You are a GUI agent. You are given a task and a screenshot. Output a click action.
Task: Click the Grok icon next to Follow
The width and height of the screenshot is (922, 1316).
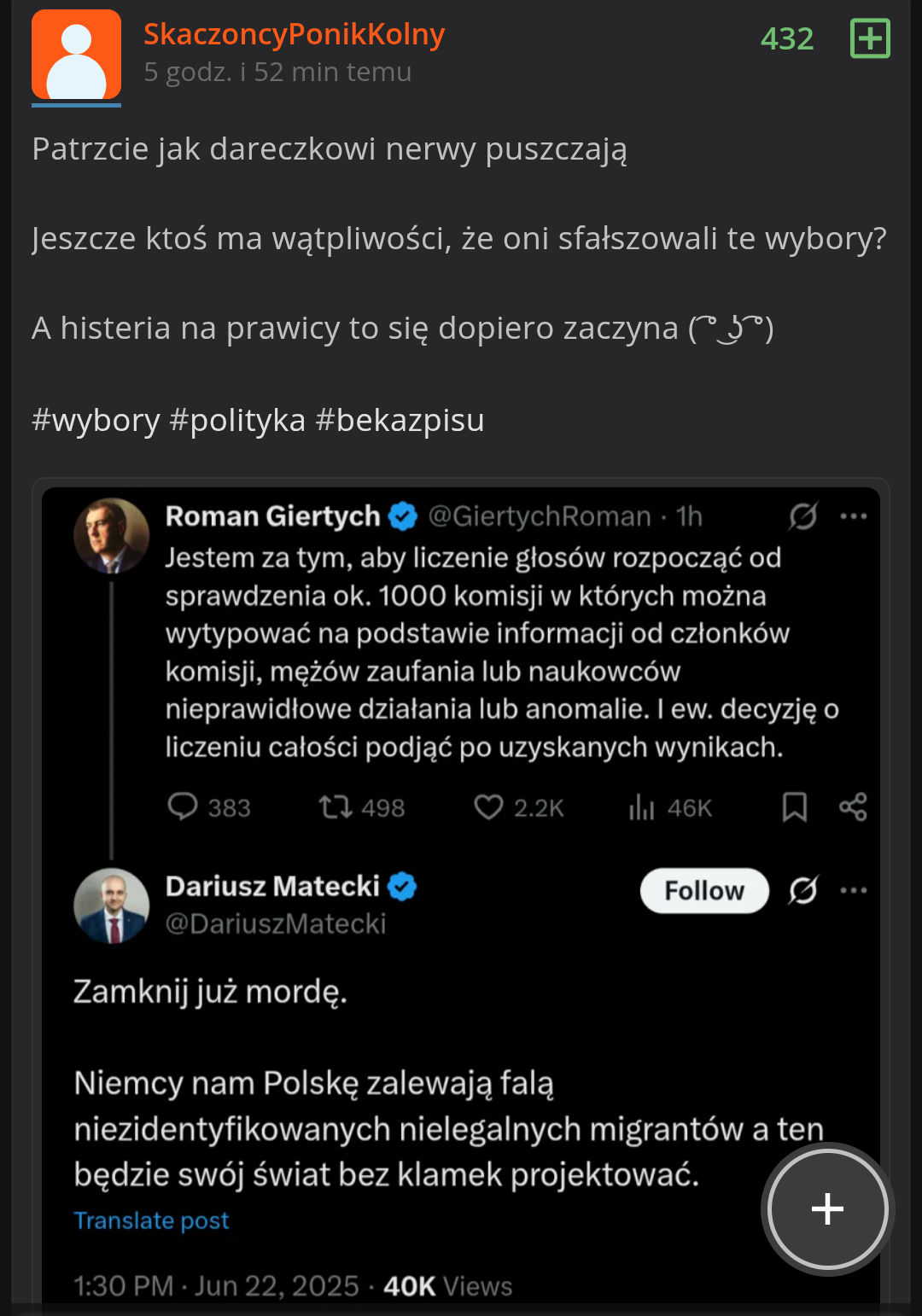click(803, 890)
